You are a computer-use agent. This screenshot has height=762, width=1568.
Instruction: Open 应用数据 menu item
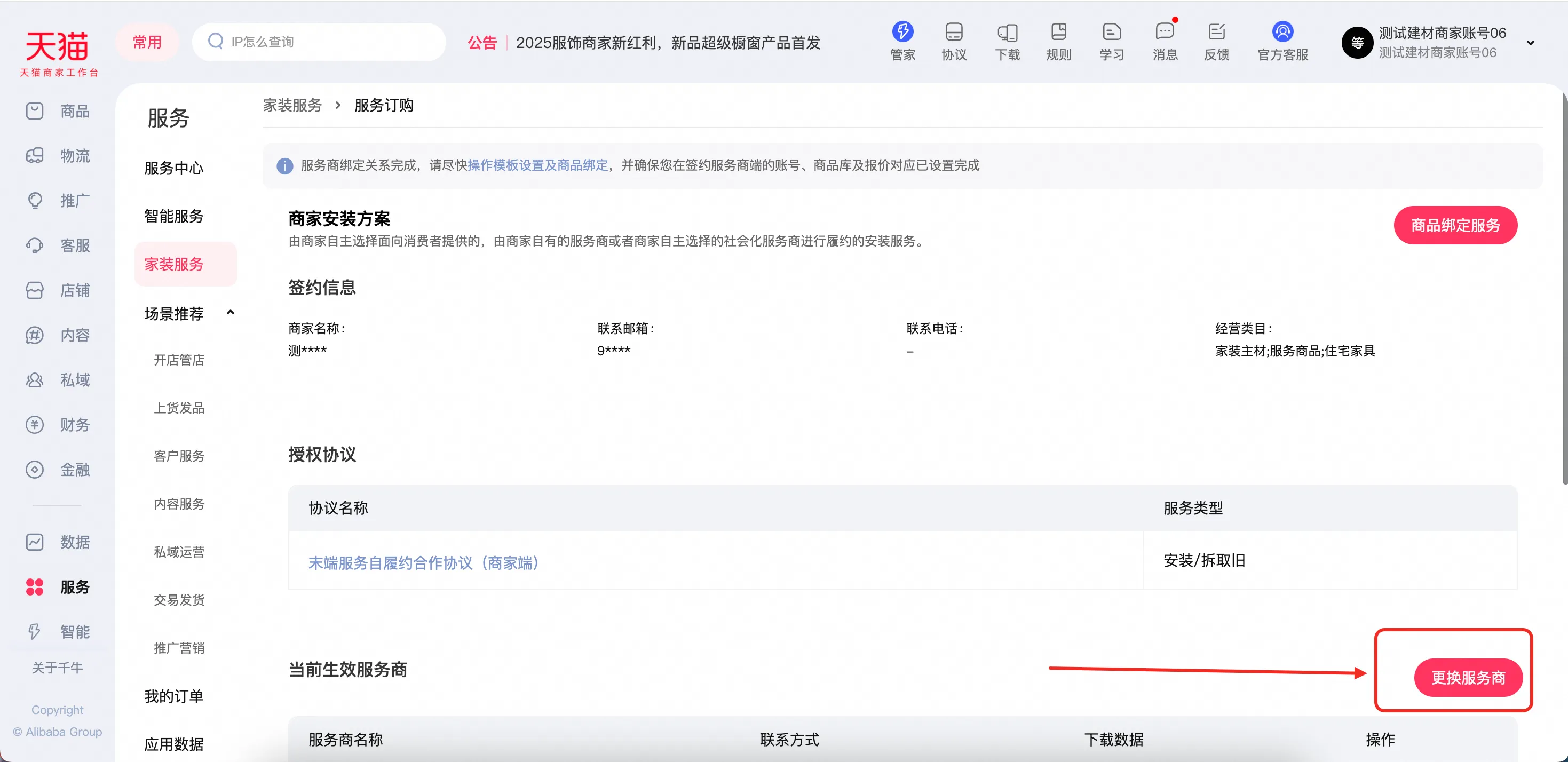pyautogui.click(x=174, y=744)
